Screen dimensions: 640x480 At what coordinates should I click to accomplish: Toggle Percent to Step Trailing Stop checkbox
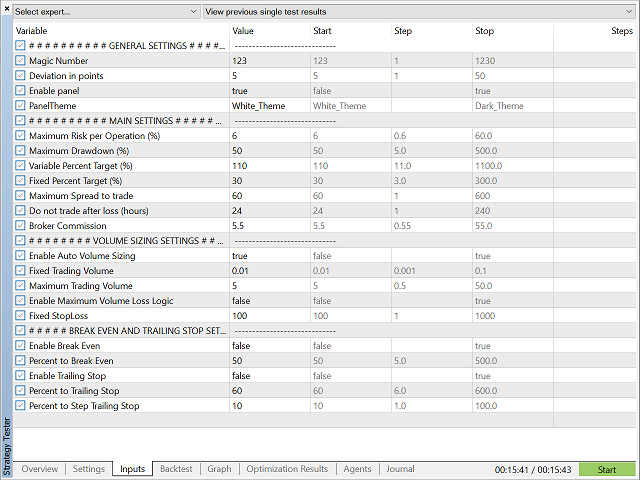coord(20,406)
